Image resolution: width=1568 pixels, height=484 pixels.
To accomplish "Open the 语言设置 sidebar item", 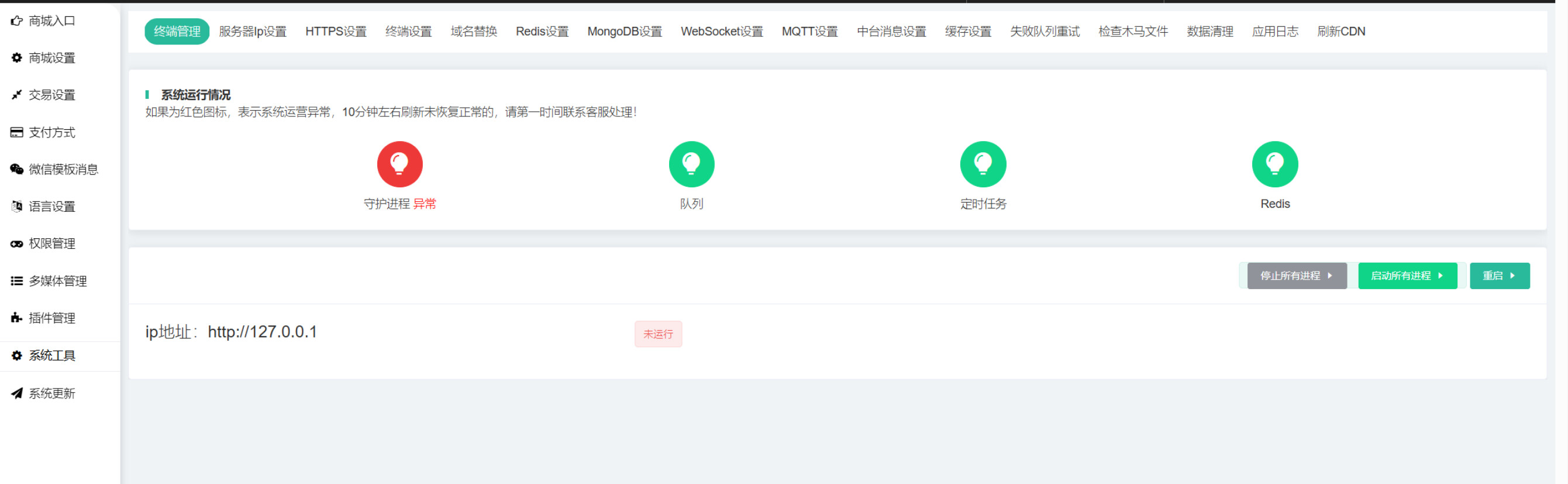I will point(51,207).
